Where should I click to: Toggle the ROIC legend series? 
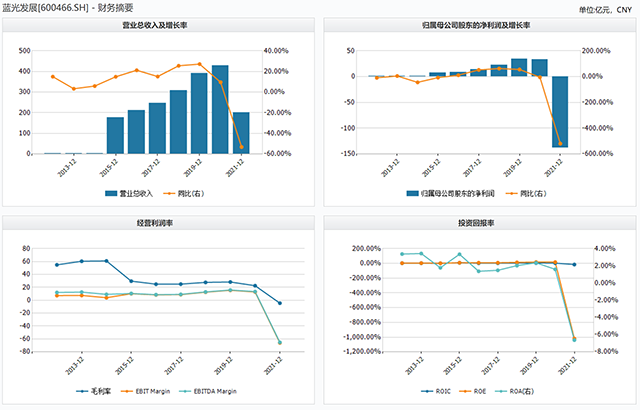(x=436, y=391)
